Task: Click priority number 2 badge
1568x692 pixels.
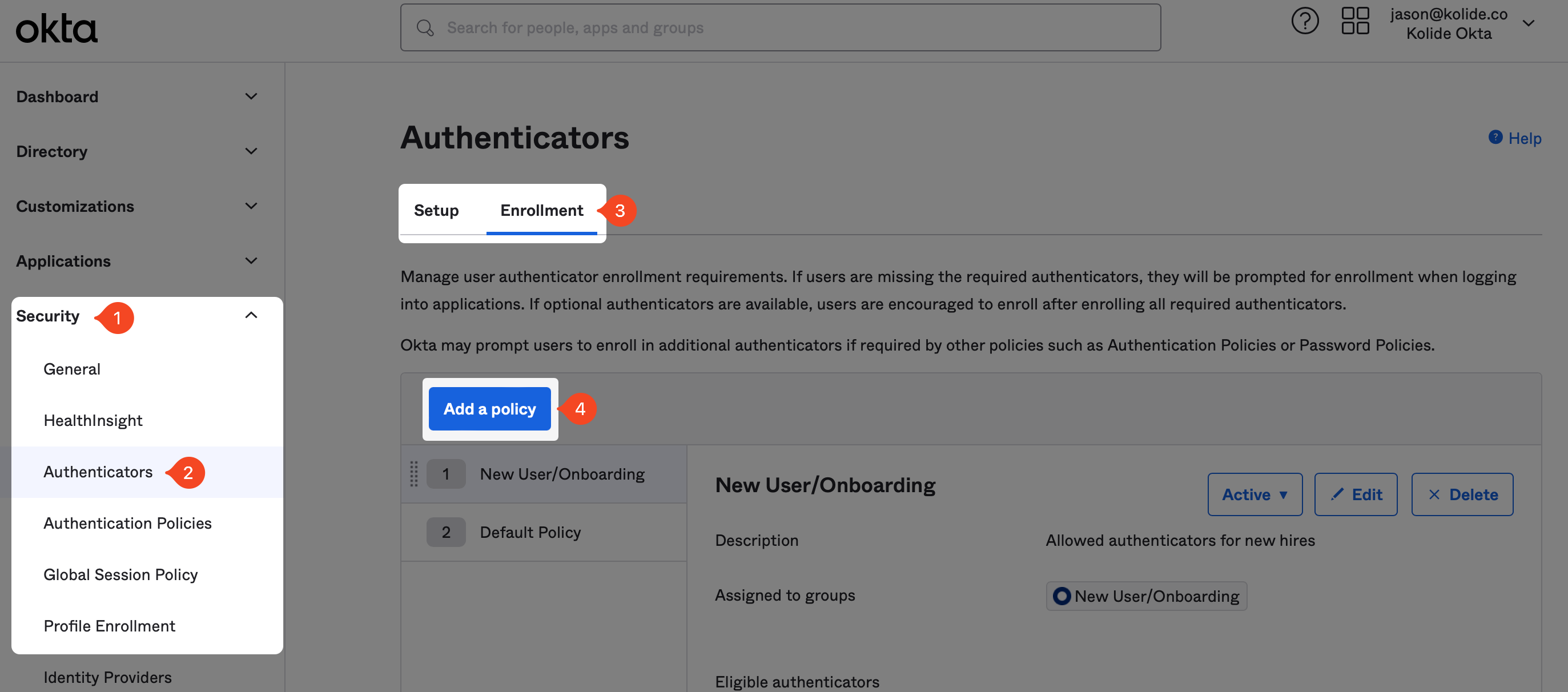Action: pyautogui.click(x=445, y=533)
